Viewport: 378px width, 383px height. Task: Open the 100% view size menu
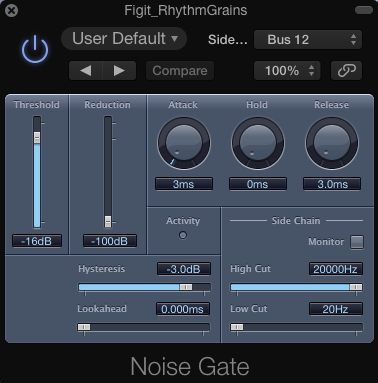coord(287,70)
